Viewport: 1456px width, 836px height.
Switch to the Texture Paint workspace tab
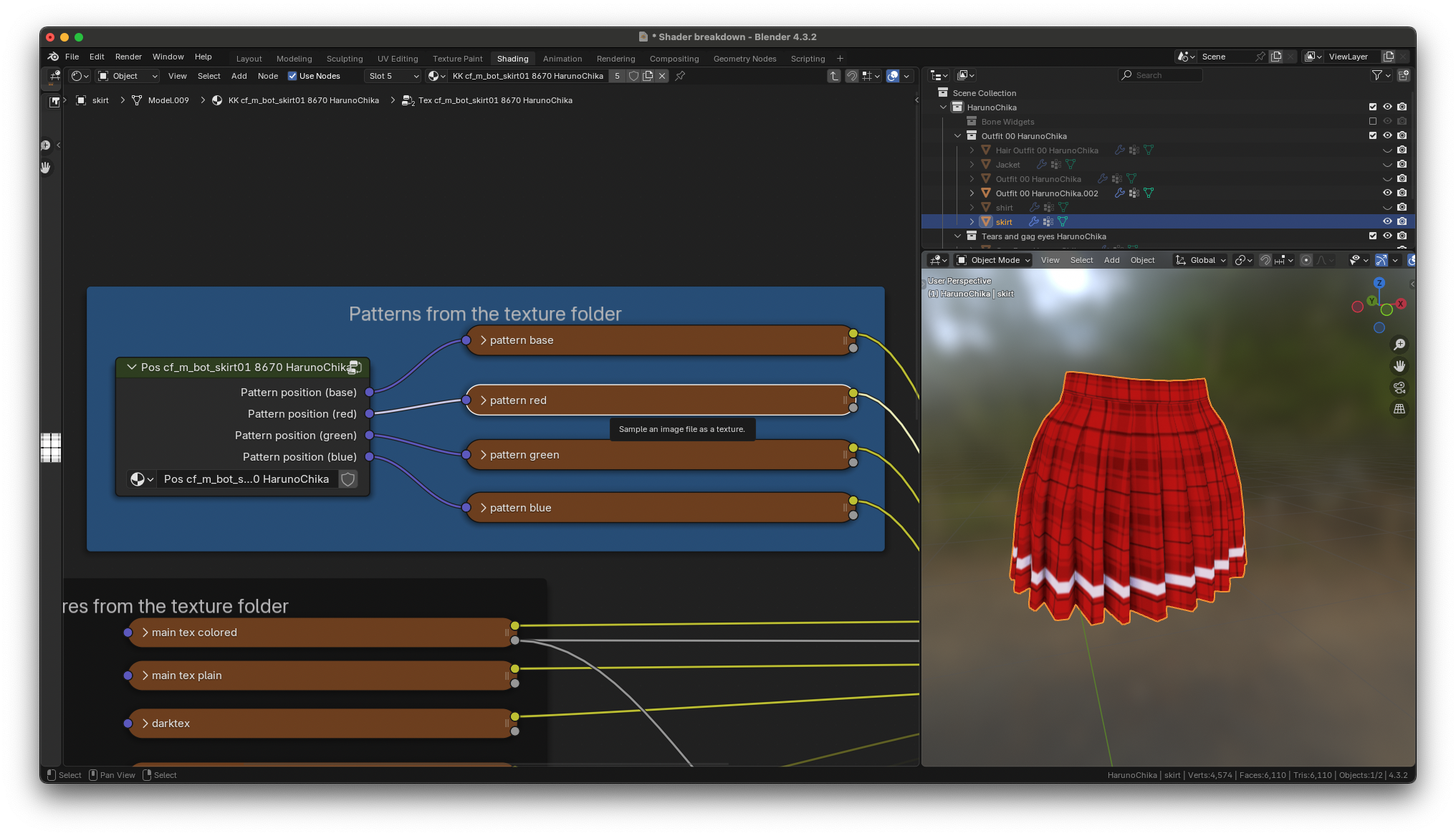tap(457, 59)
